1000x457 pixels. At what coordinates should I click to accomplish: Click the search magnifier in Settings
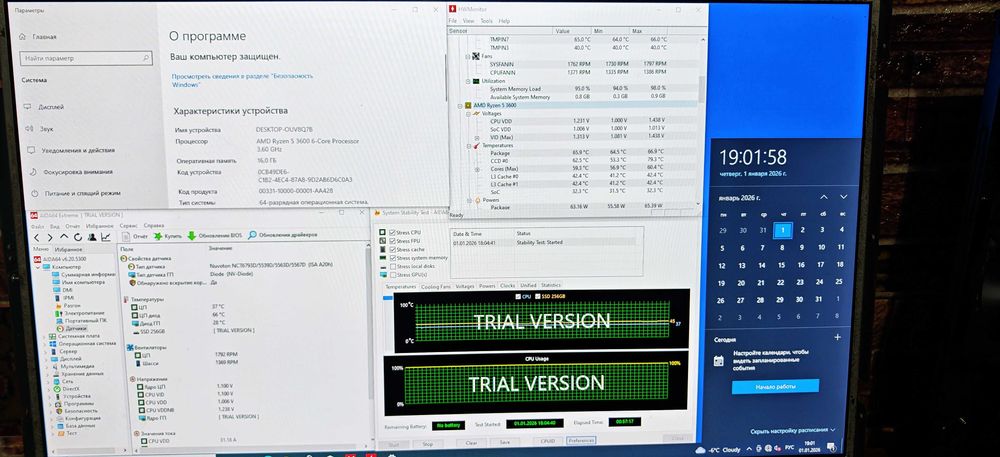(145, 58)
